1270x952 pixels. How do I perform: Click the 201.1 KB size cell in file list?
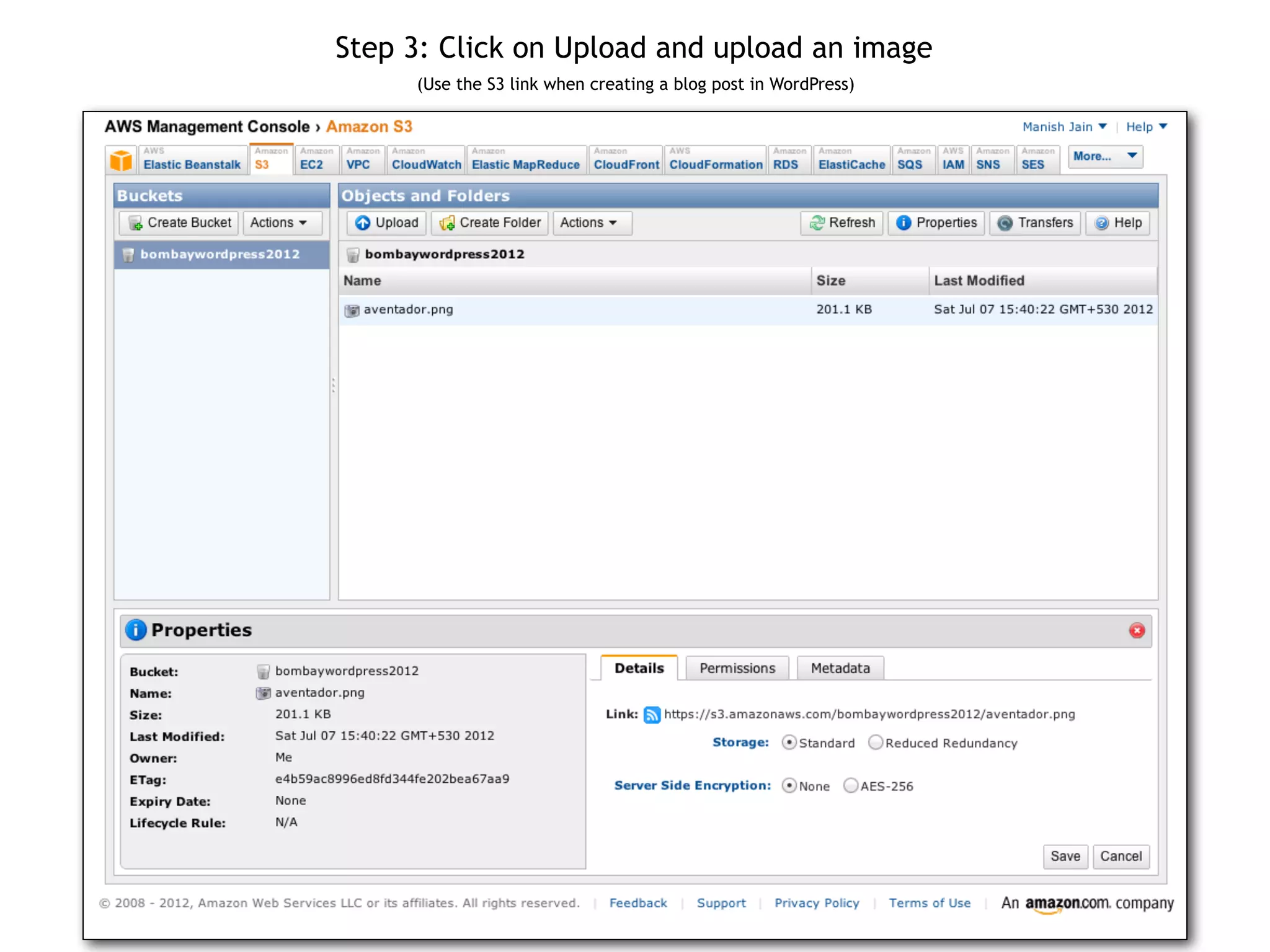(x=844, y=310)
